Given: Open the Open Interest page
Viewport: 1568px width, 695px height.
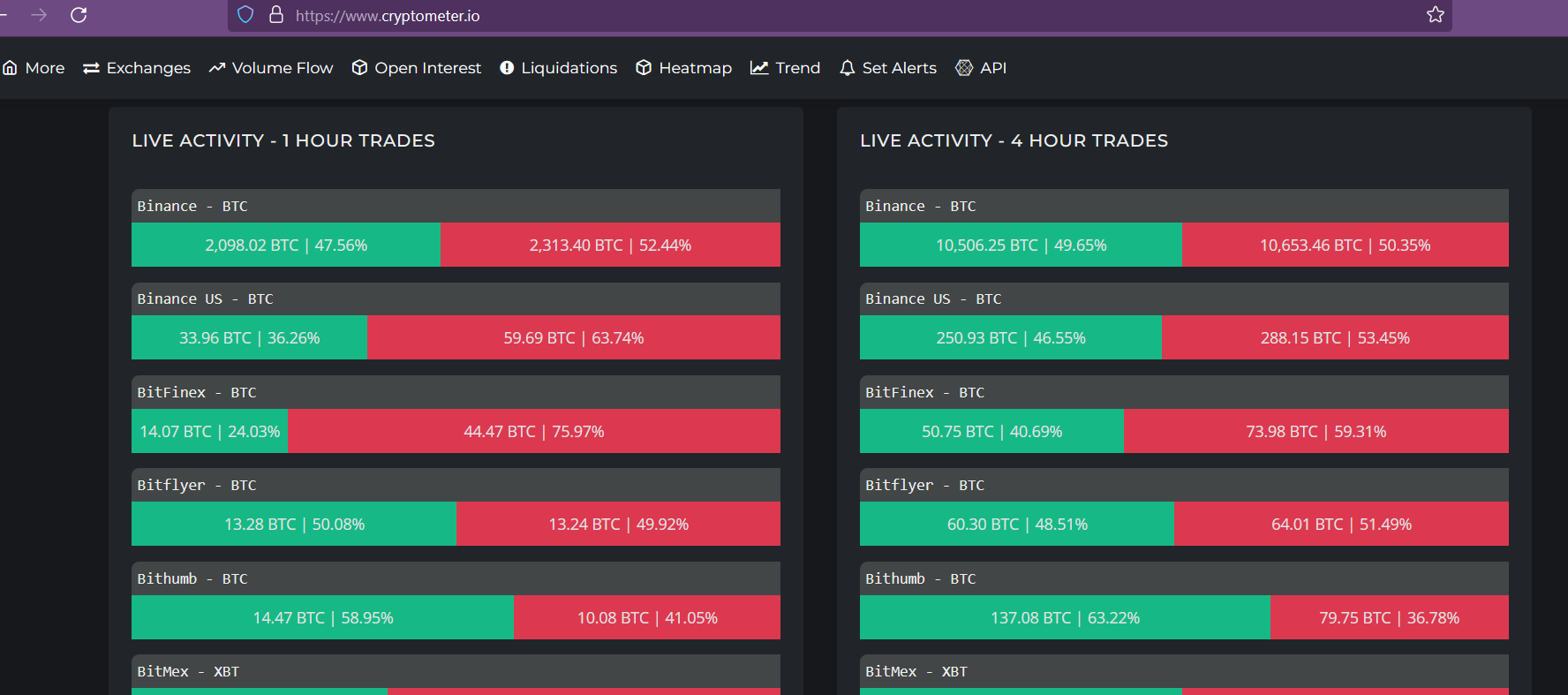Looking at the screenshot, I should click(417, 68).
